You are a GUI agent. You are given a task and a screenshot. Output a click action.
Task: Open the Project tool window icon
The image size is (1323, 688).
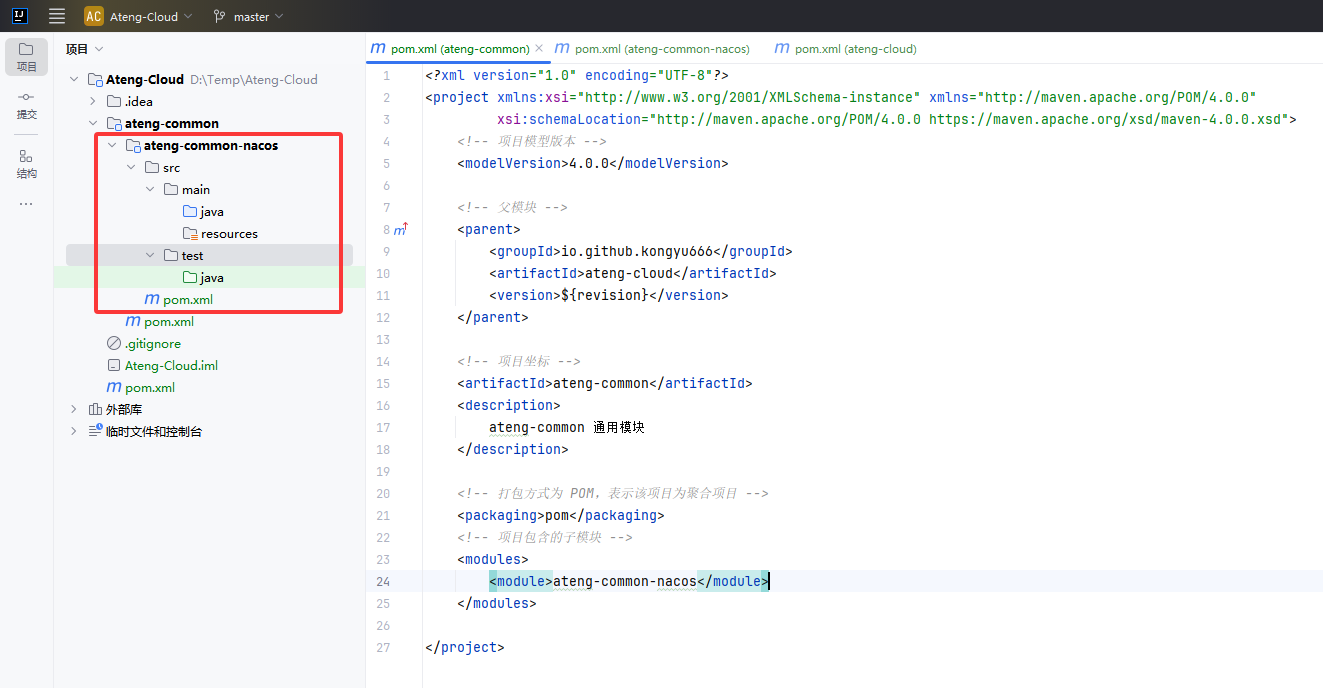click(26, 57)
